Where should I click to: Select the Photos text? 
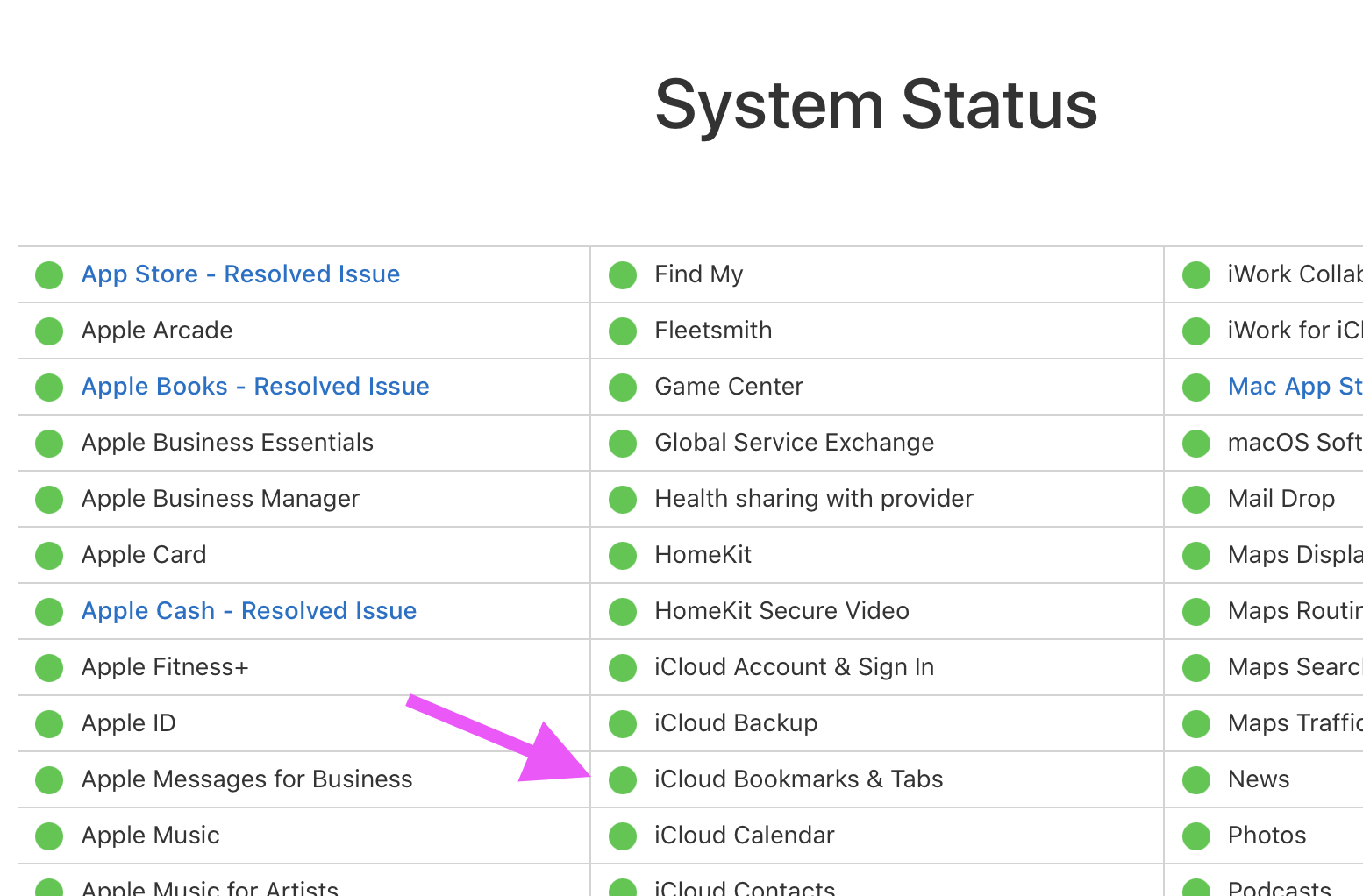[x=1267, y=836]
